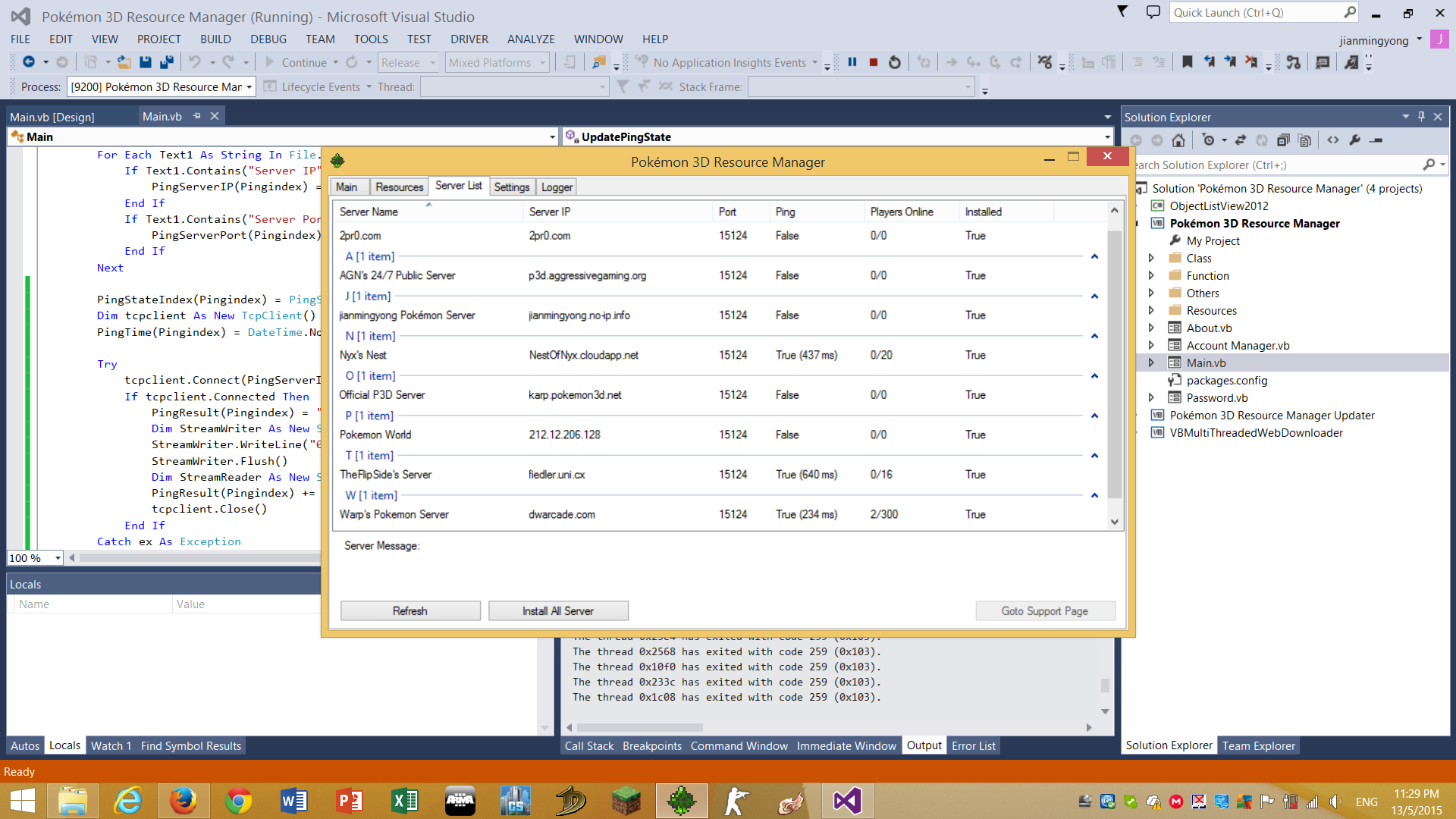Click the Goto Support Page button
This screenshot has height=819, width=1456.
tap(1045, 611)
